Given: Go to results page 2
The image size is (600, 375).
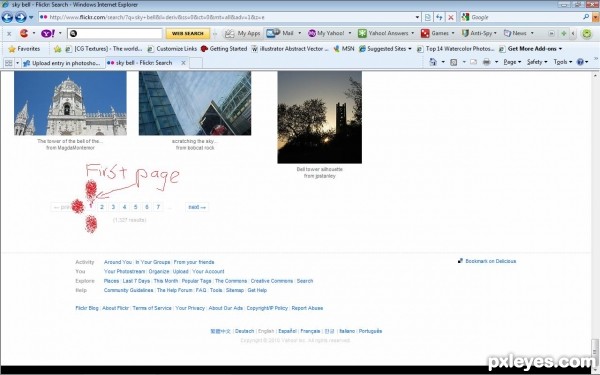Looking at the screenshot, I should point(102,207).
